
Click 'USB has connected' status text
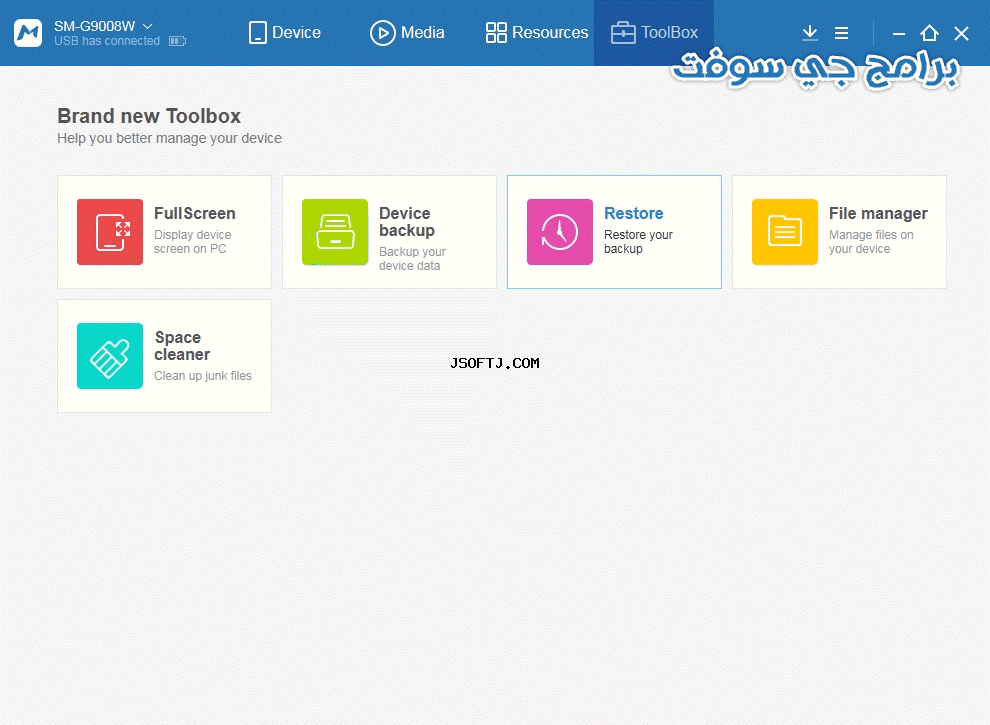tap(107, 41)
